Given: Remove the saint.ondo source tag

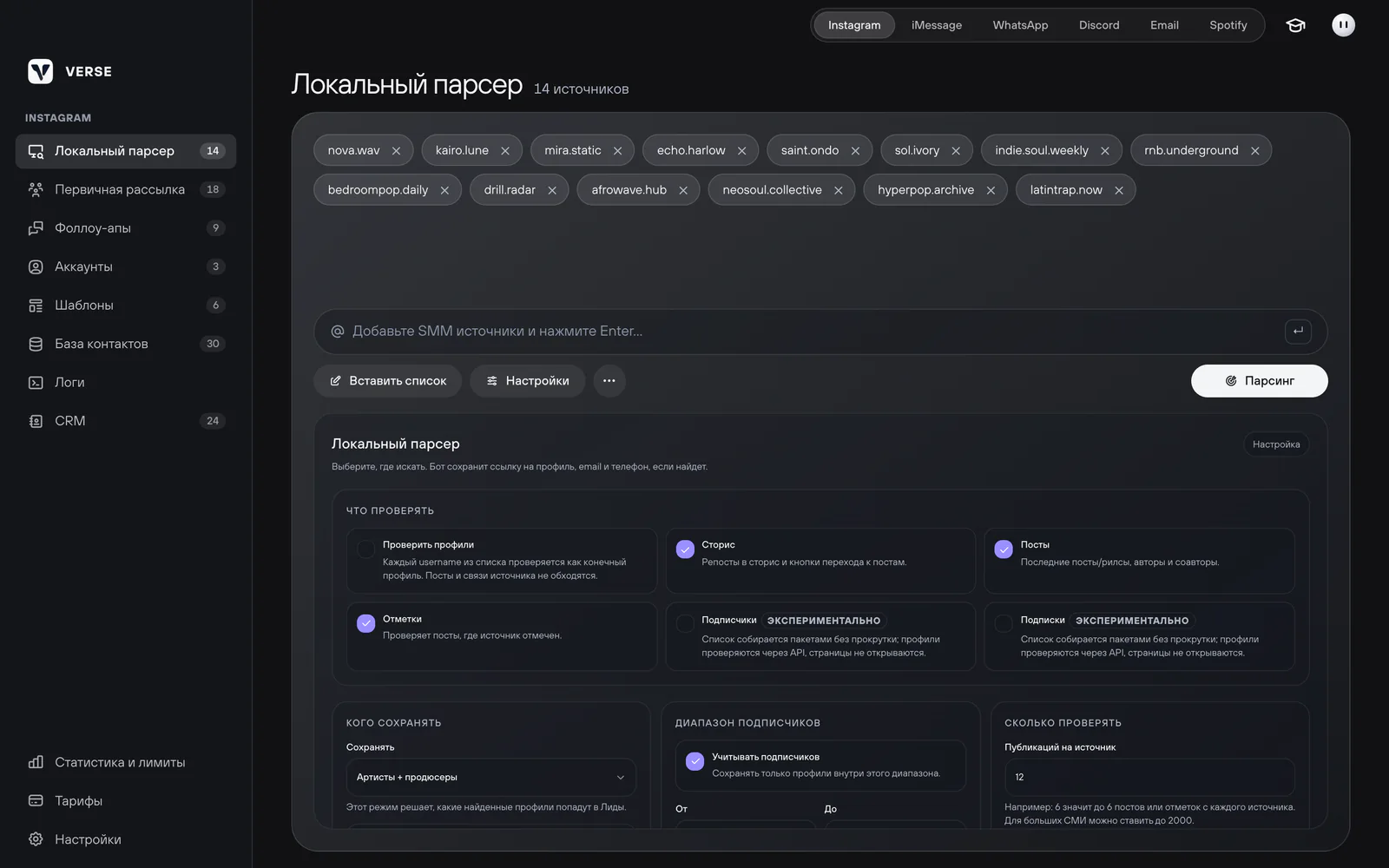Looking at the screenshot, I should click(x=855, y=151).
